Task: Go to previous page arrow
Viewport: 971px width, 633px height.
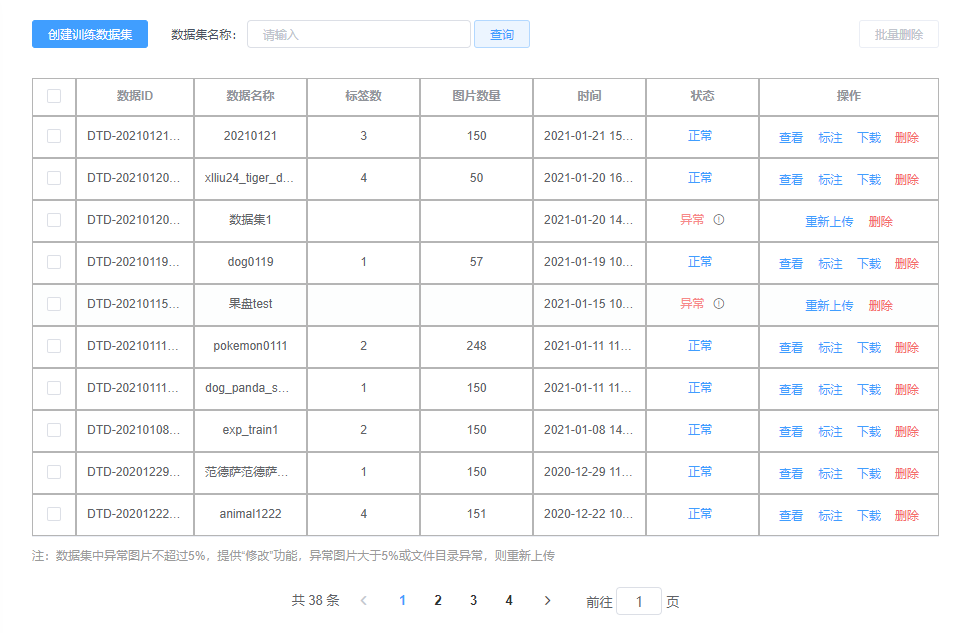Action: [364, 601]
